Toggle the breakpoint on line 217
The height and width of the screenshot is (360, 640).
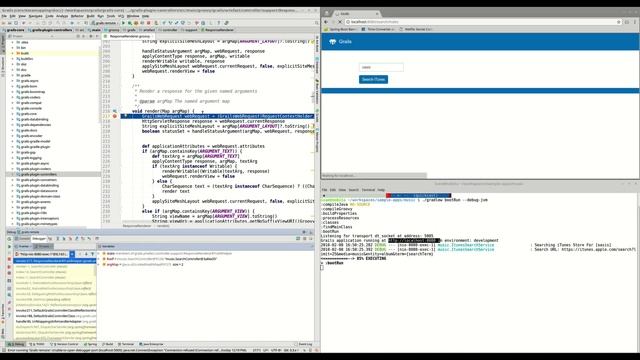(x=115, y=116)
